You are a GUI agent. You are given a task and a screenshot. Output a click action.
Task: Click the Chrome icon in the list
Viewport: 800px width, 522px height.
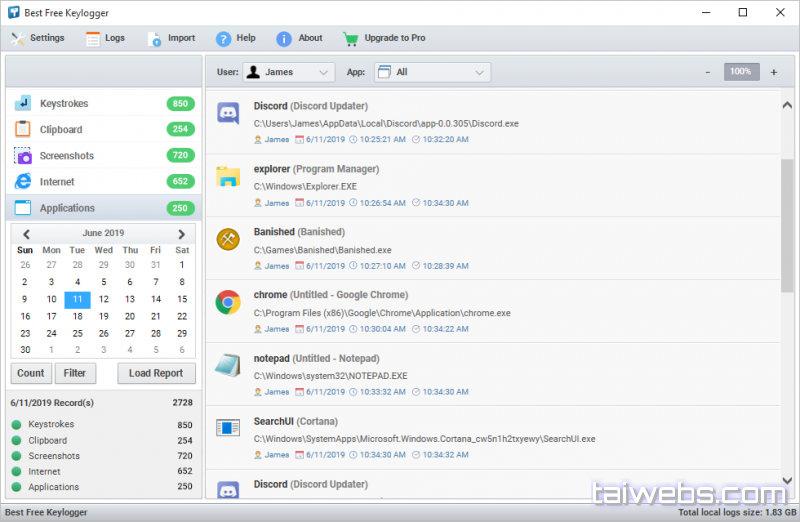point(228,303)
